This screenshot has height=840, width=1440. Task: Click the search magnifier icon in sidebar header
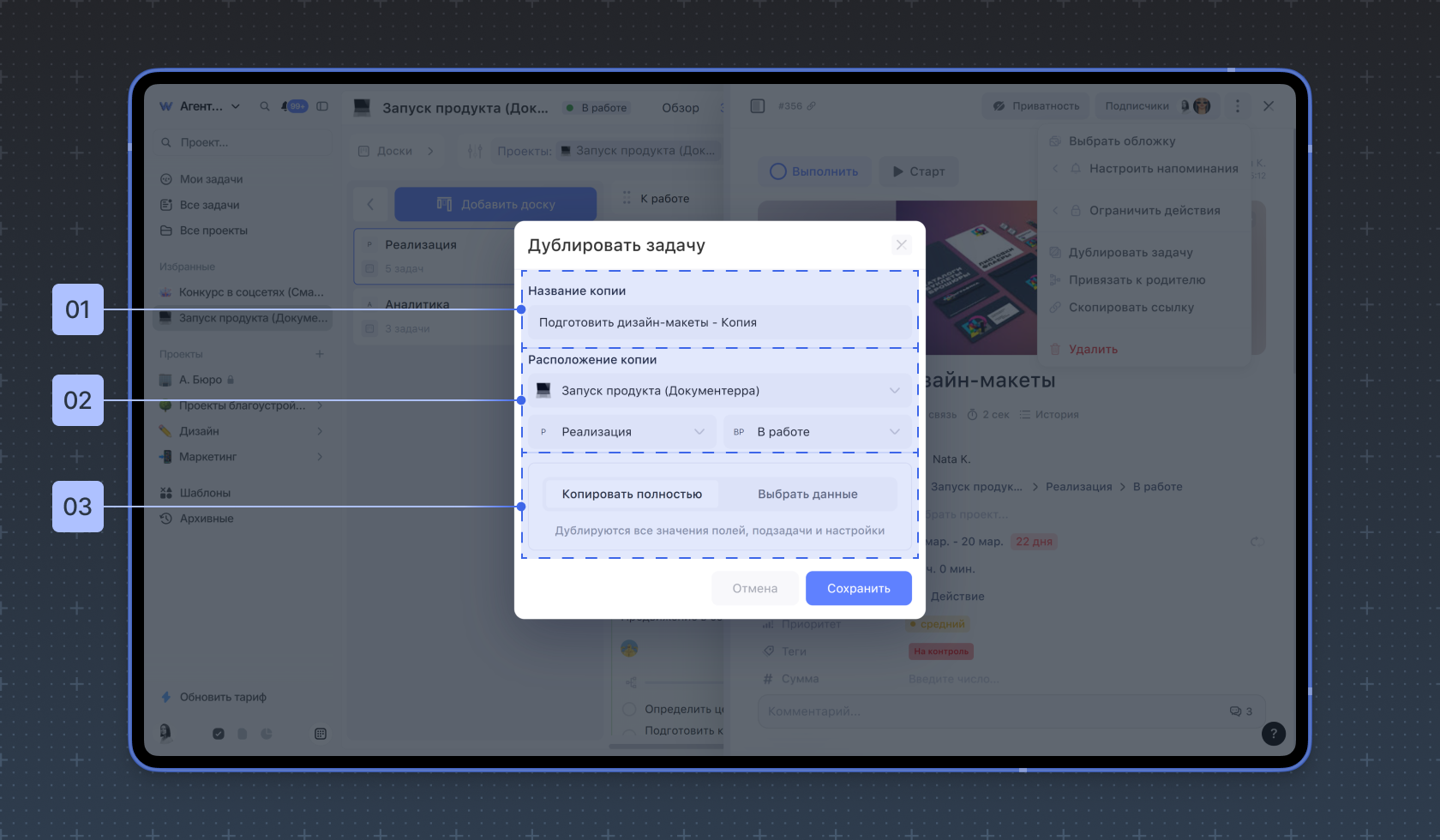[x=265, y=106]
